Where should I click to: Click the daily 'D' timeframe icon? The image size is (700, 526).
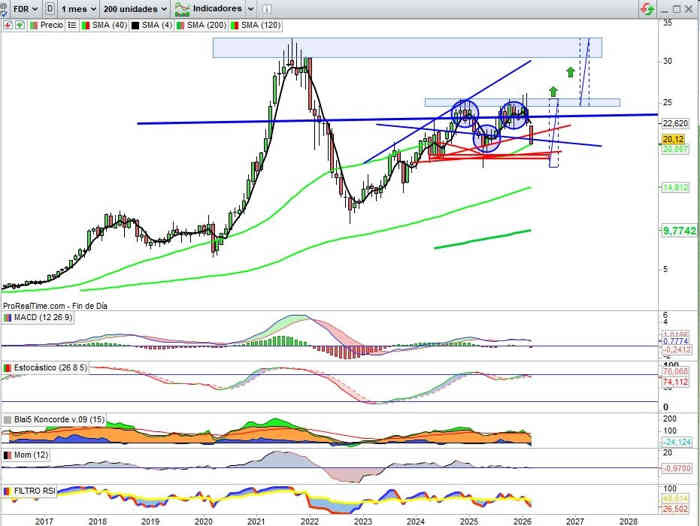pos(50,8)
